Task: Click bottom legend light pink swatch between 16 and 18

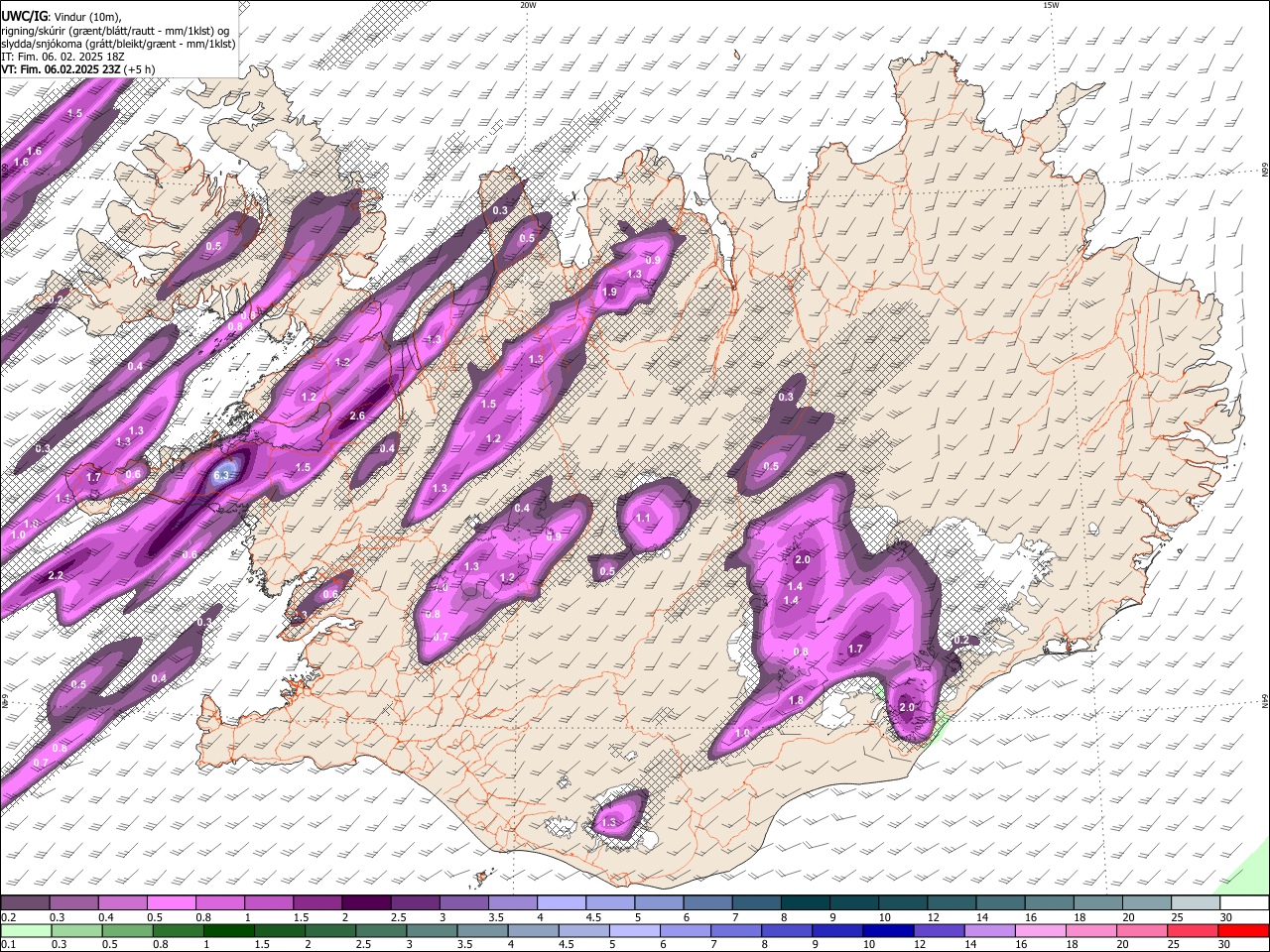Action: 1041,930
